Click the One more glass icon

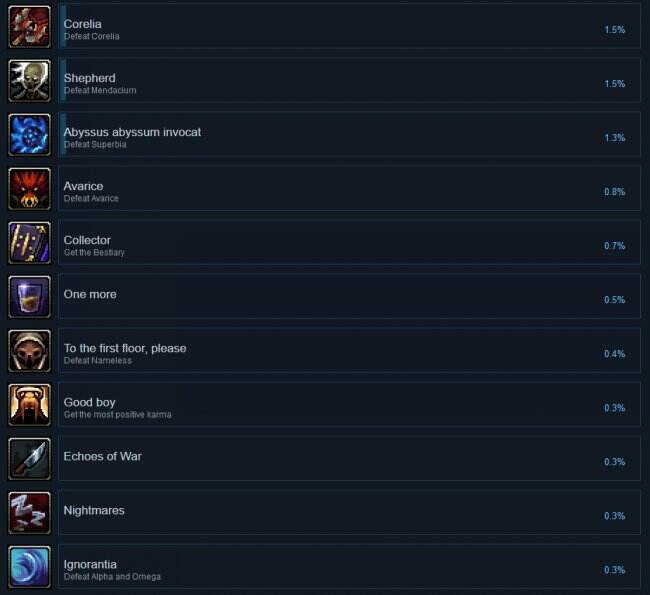coord(29,297)
